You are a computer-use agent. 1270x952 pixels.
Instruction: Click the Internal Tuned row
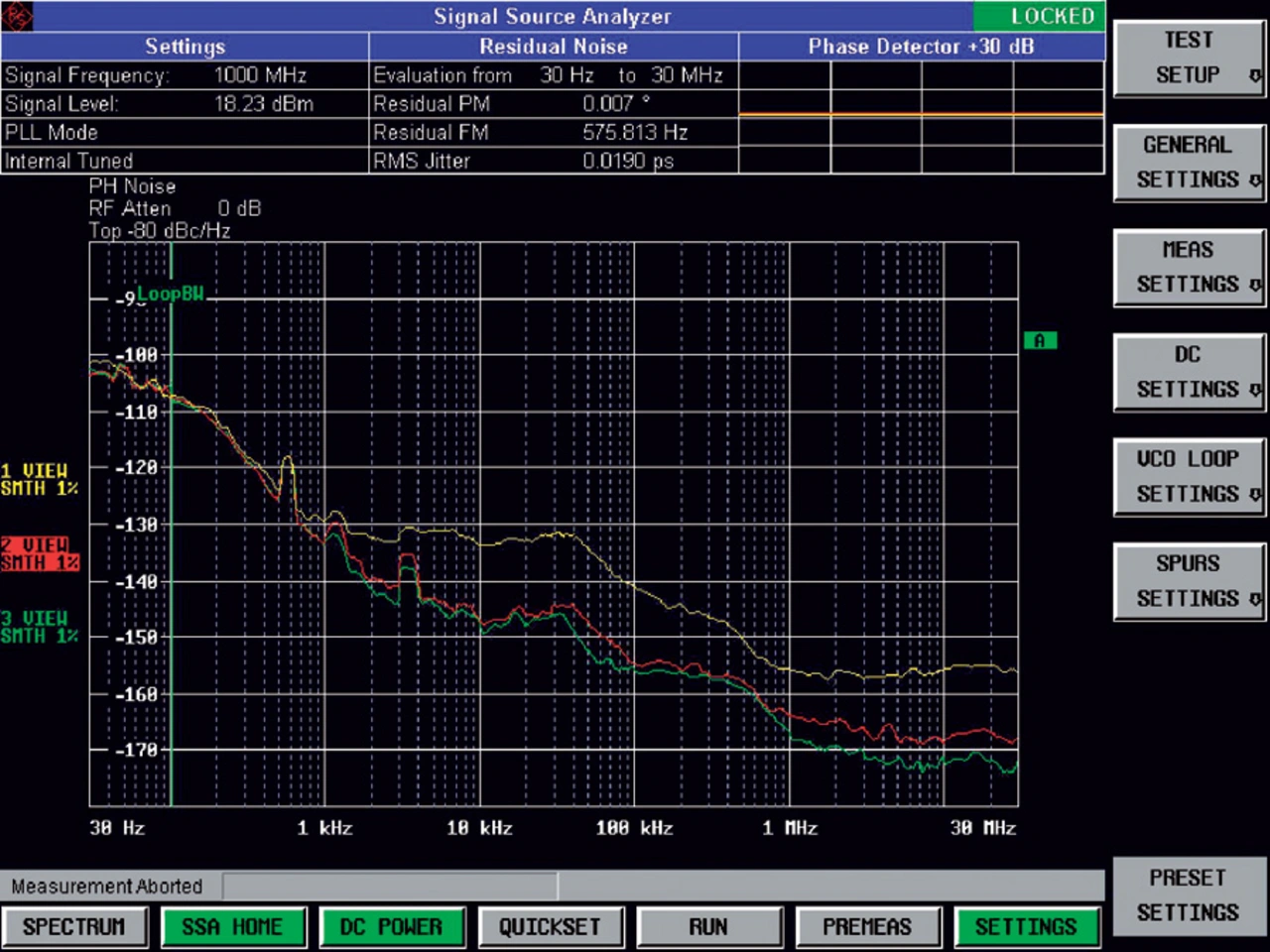coord(185,161)
